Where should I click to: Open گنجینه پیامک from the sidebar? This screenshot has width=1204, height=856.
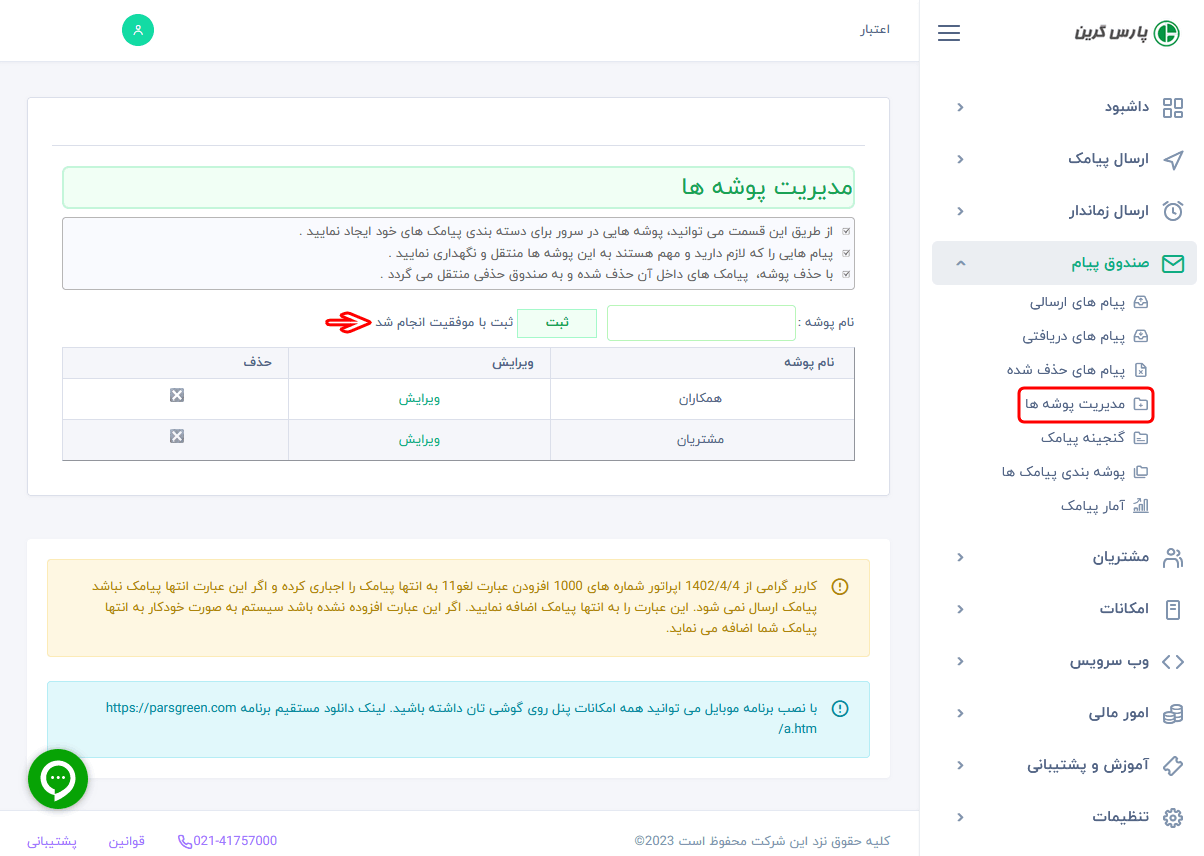coord(1082,438)
